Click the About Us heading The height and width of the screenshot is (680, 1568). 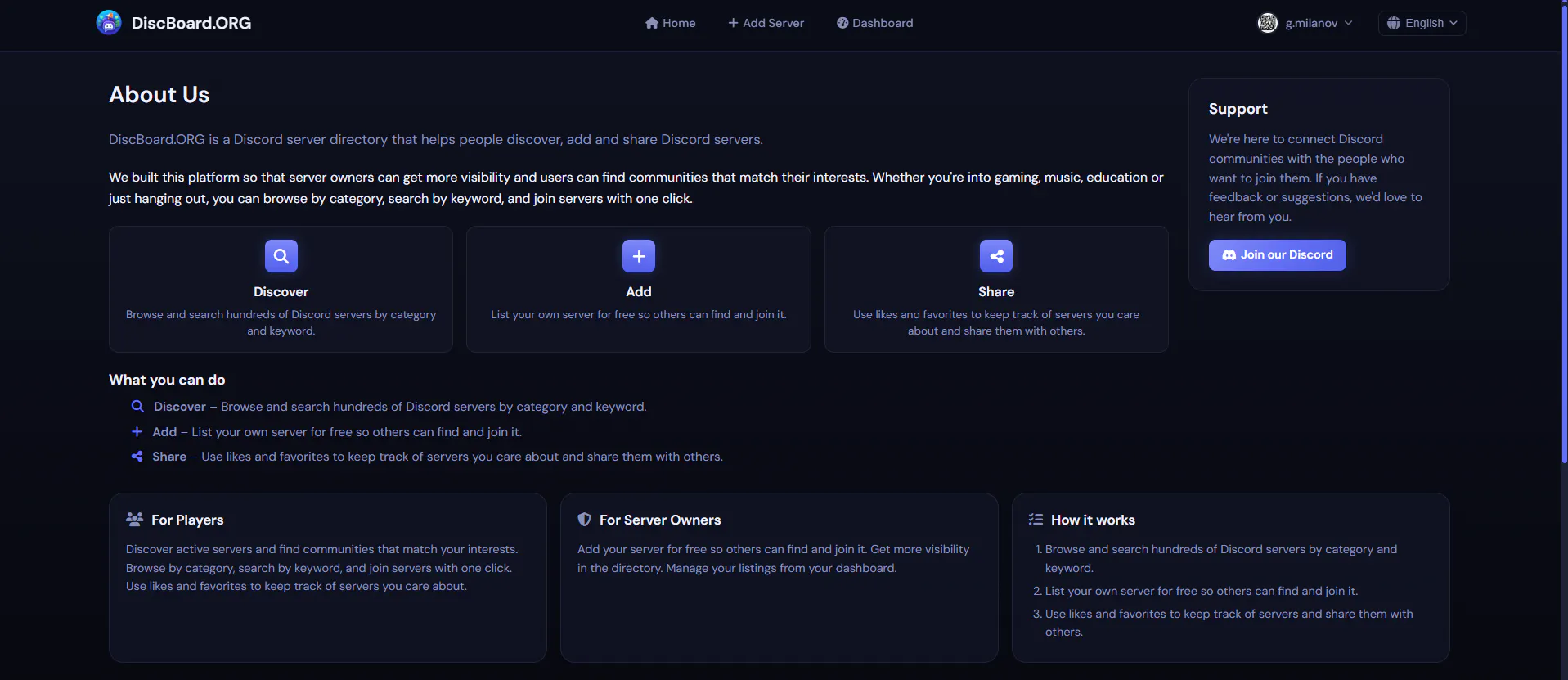(x=159, y=95)
